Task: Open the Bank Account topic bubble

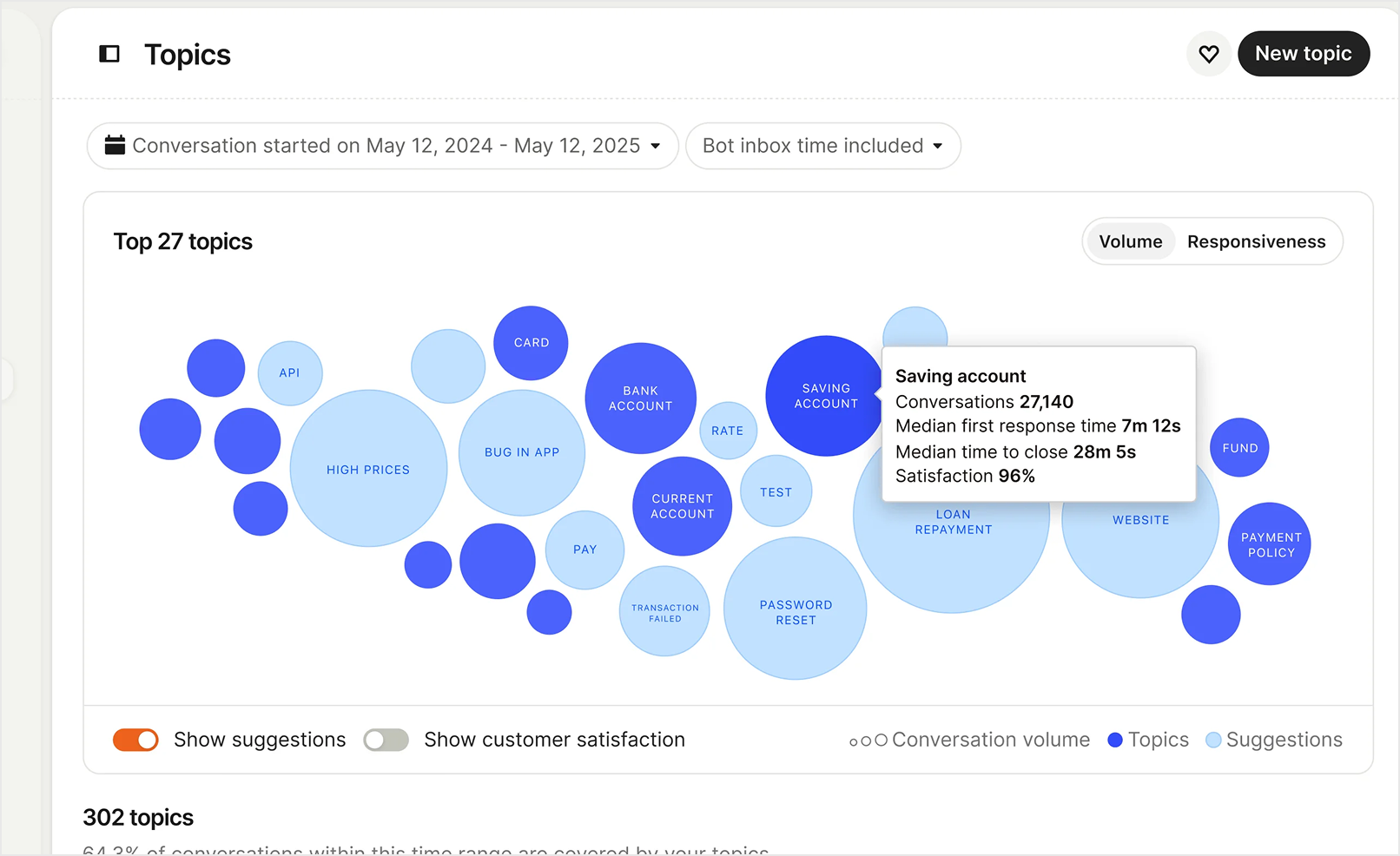Action: click(640, 398)
